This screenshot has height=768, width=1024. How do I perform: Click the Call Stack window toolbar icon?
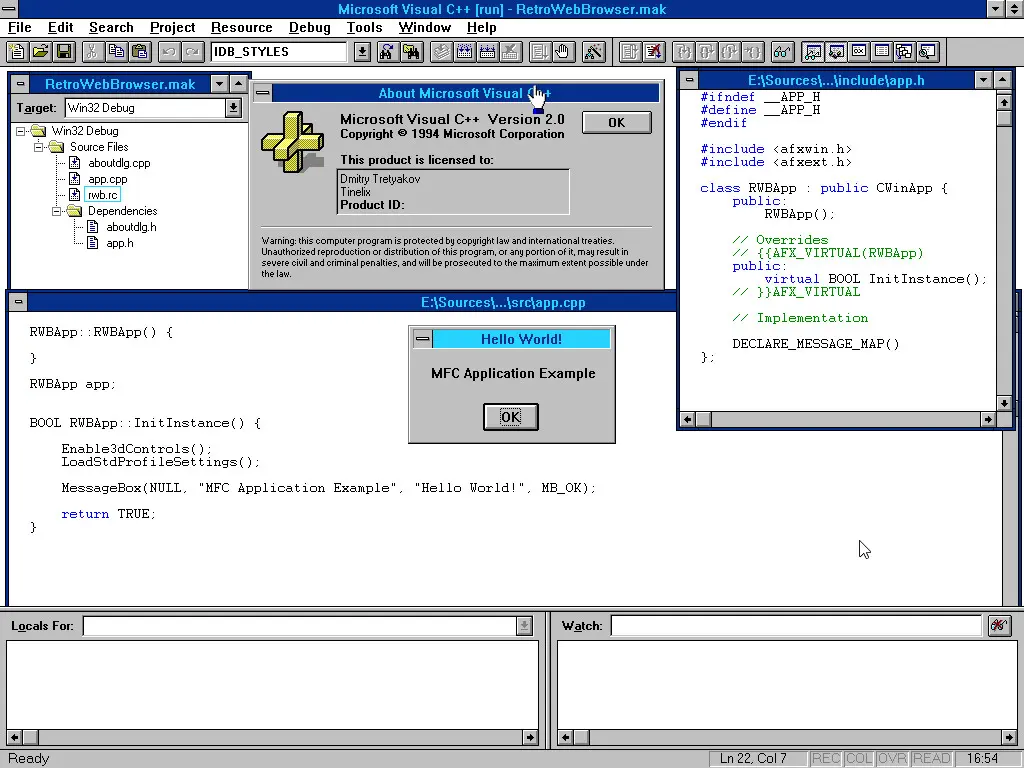[x=904, y=52]
